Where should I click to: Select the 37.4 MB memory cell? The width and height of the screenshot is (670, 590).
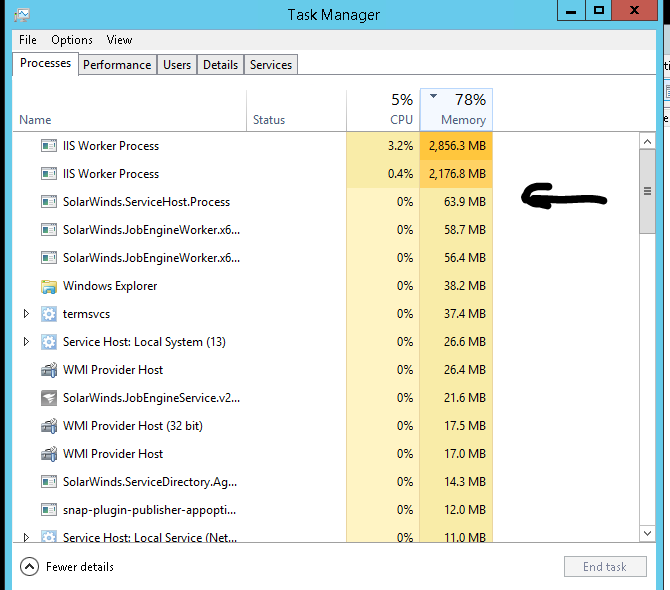pyautogui.click(x=456, y=314)
